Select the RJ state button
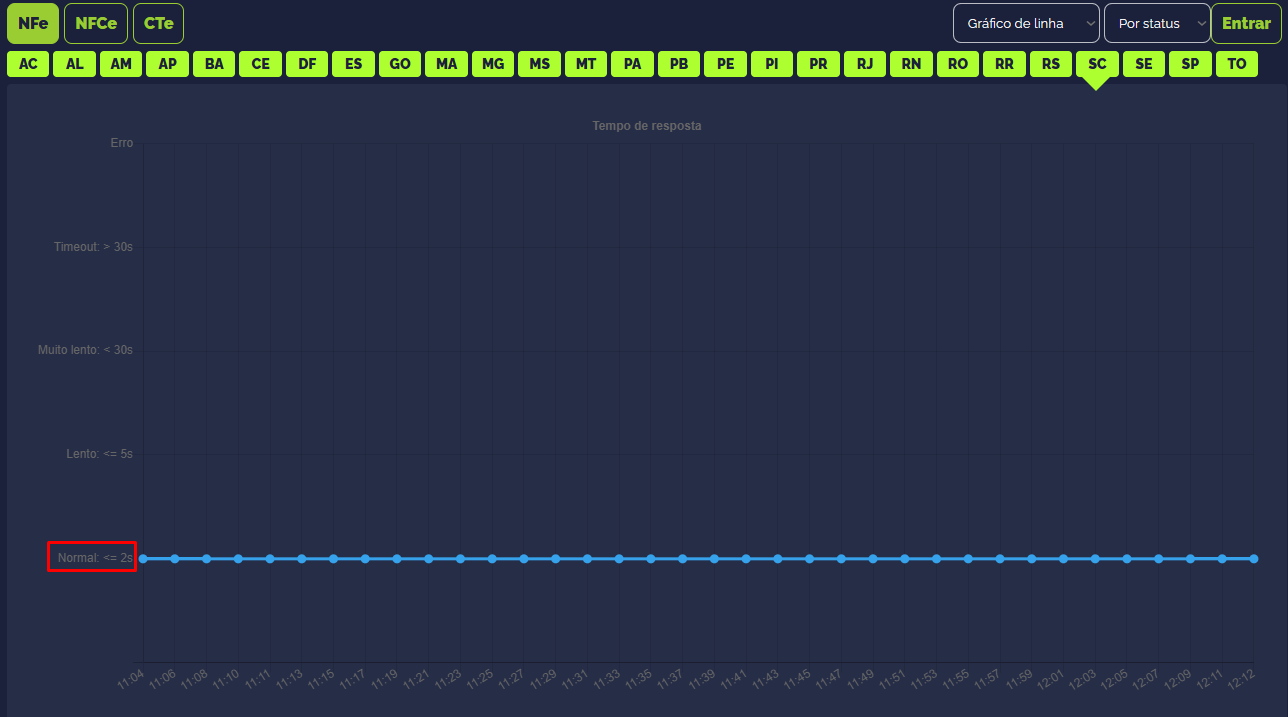The width and height of the screenshot is (1288, 717). (864, 64)
